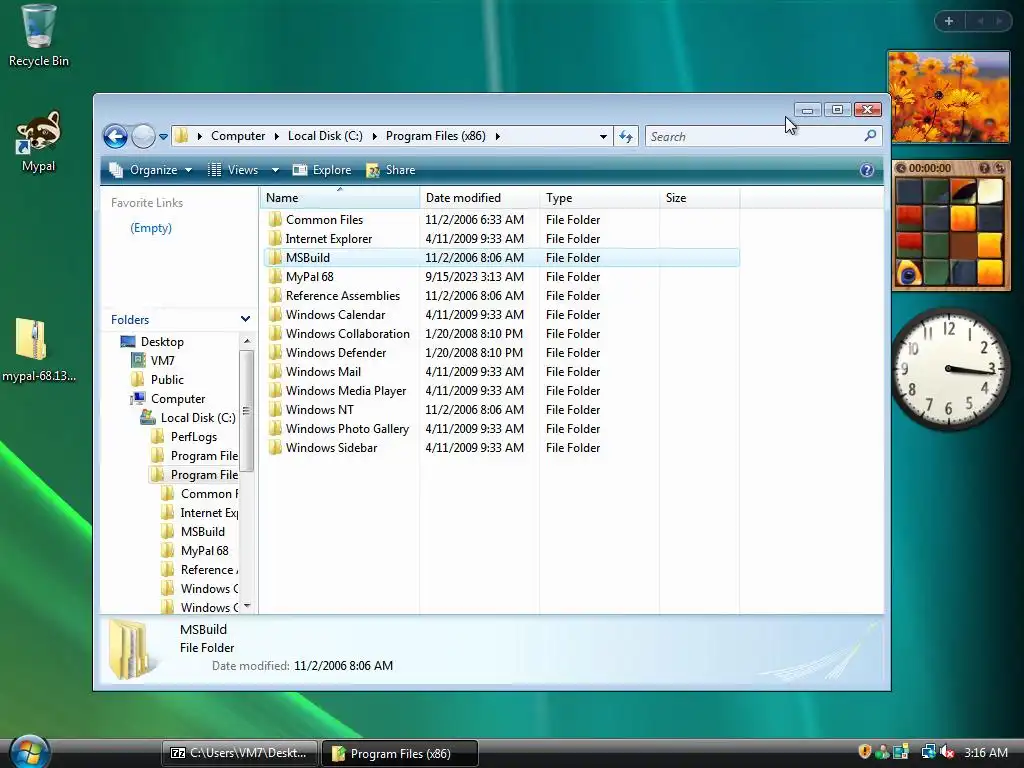Click Share in the toolbar
The image size is (1024, 768).
click(391, 170)
